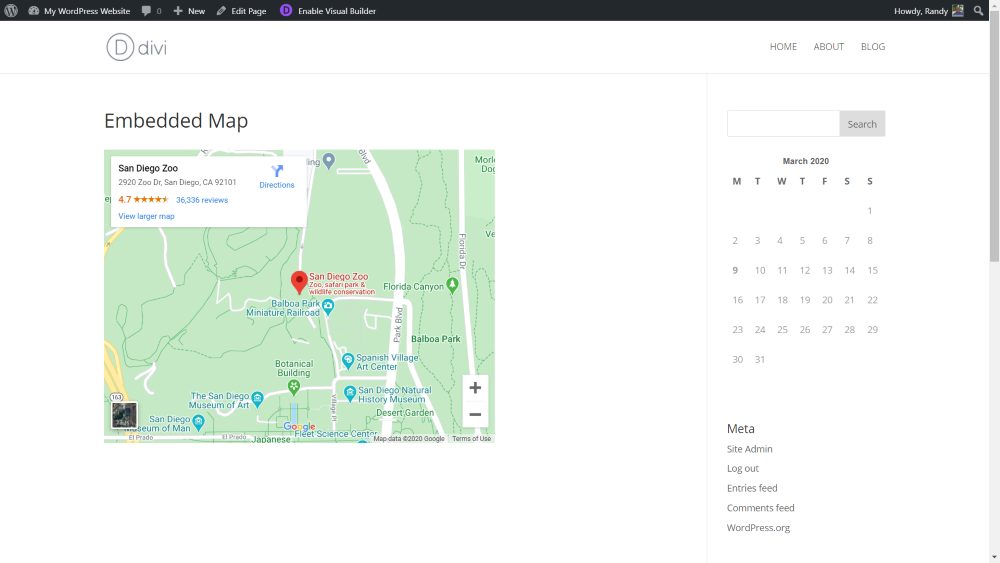The width and height of the screenshot is (1000, 563).
Task: Click the sidebar search input field
Action: coord(783,124)
